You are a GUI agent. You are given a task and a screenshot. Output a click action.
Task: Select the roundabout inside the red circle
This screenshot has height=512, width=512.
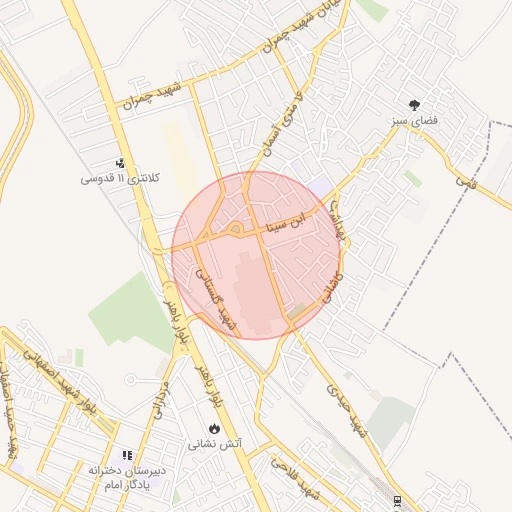[x=236, y=229]
